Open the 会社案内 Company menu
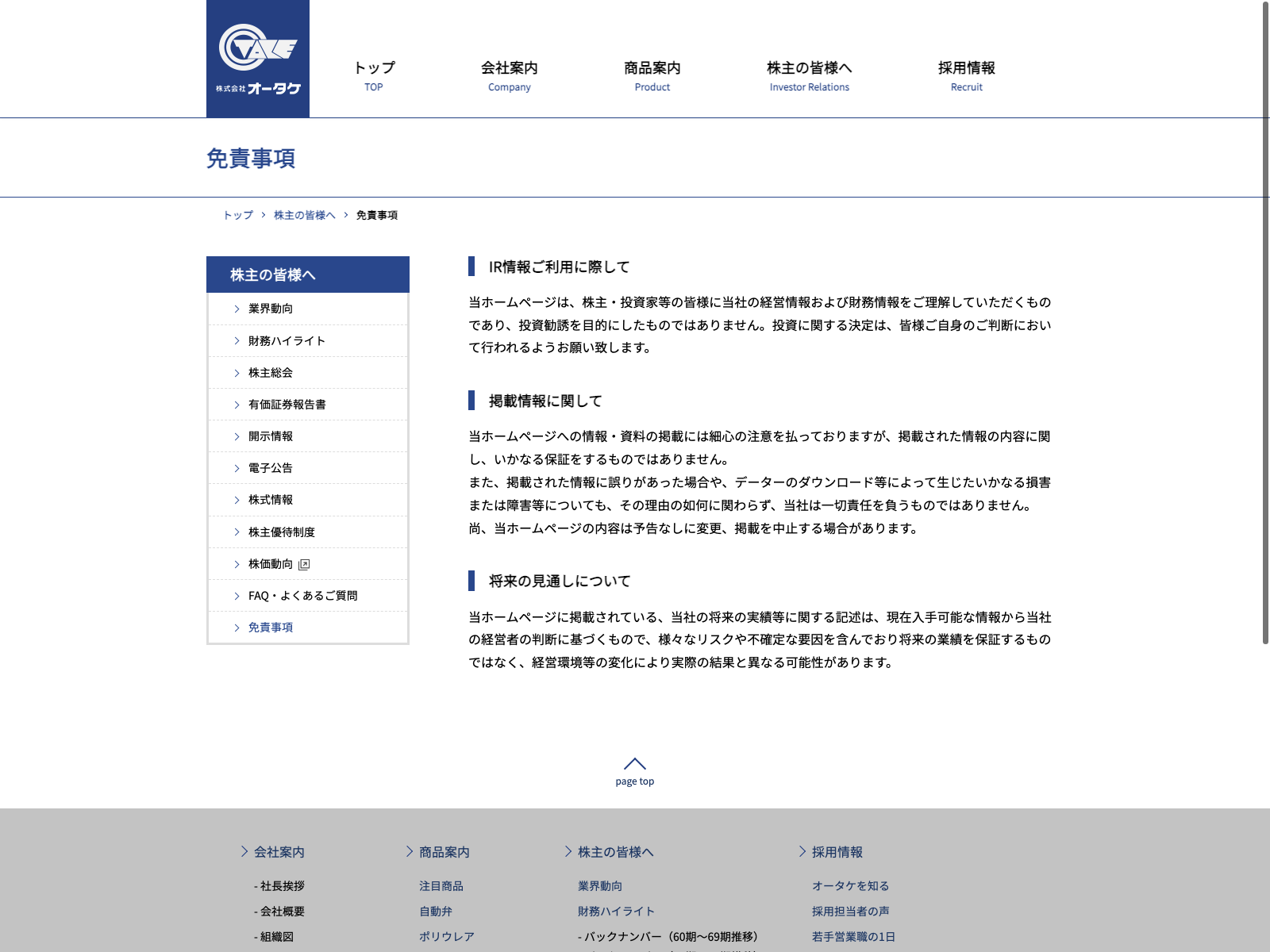The height and width of the screenshot is (952, 1270). (509, 75)
